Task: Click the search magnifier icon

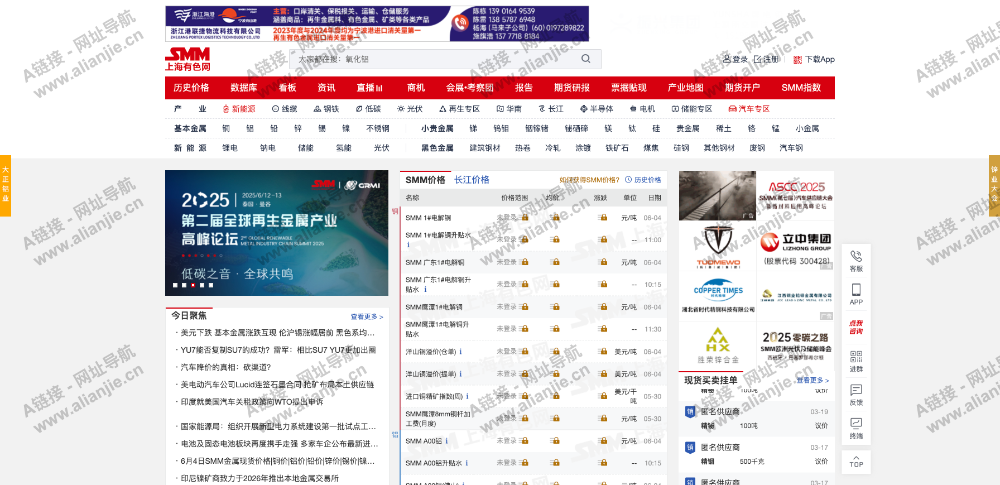Action: coord(585,59)
